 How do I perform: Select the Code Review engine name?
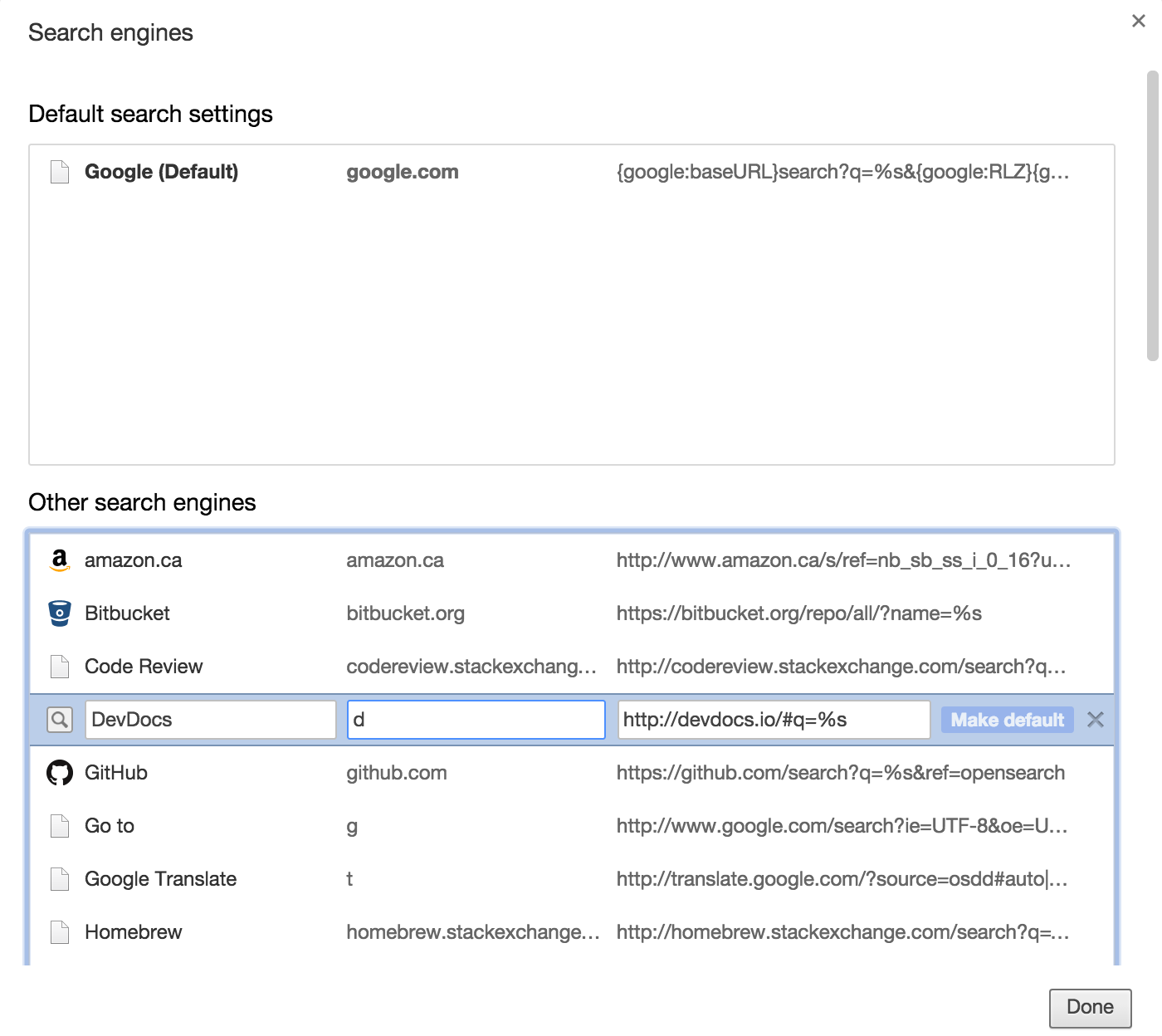144,667
